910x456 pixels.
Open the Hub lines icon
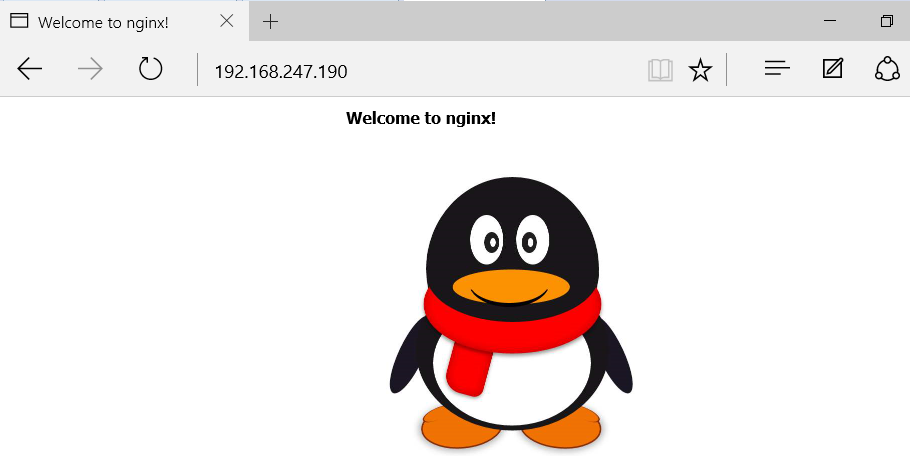777,68
